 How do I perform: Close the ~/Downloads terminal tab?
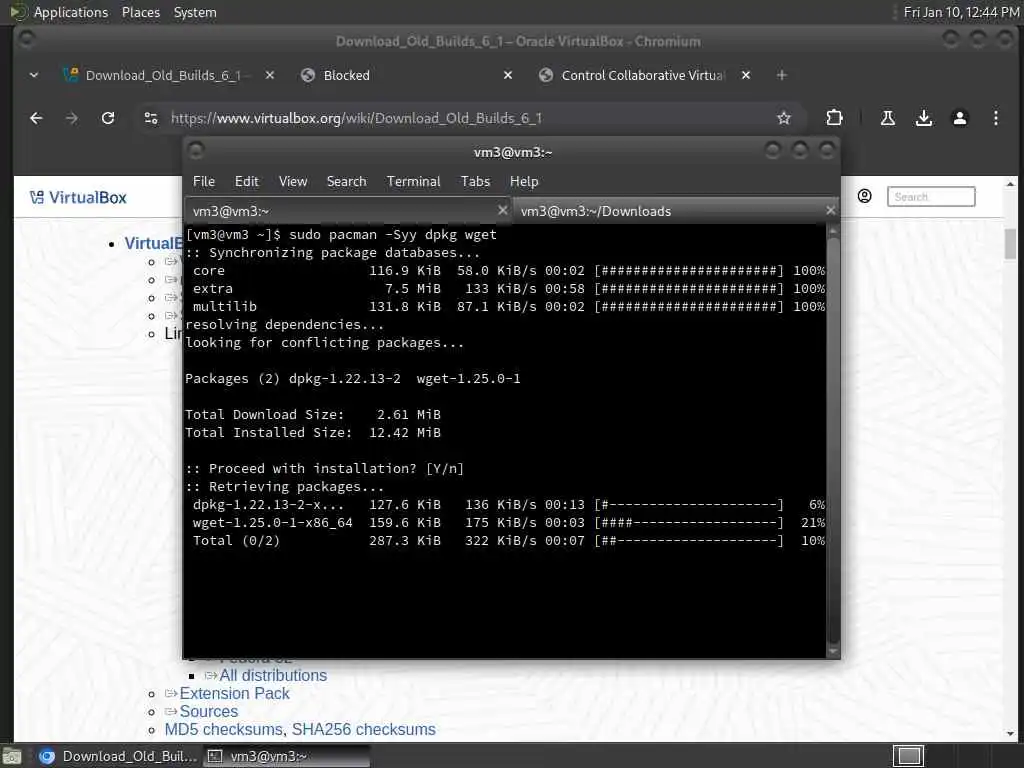(830, 210)
